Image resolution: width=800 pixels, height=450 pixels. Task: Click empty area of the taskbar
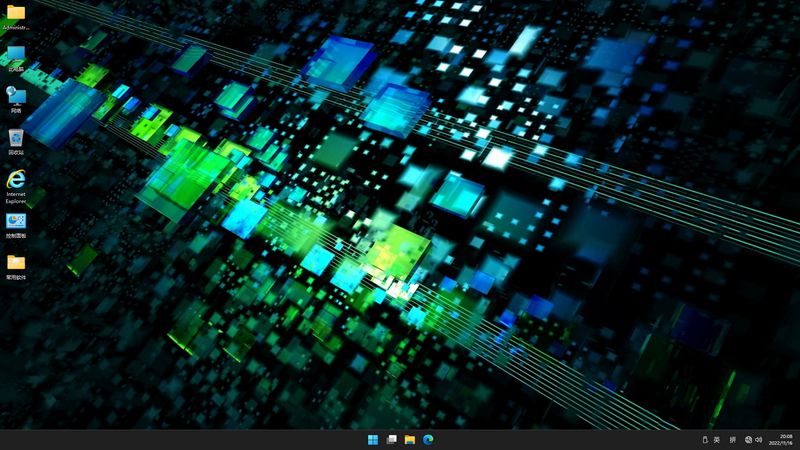[x=200, y=440]
